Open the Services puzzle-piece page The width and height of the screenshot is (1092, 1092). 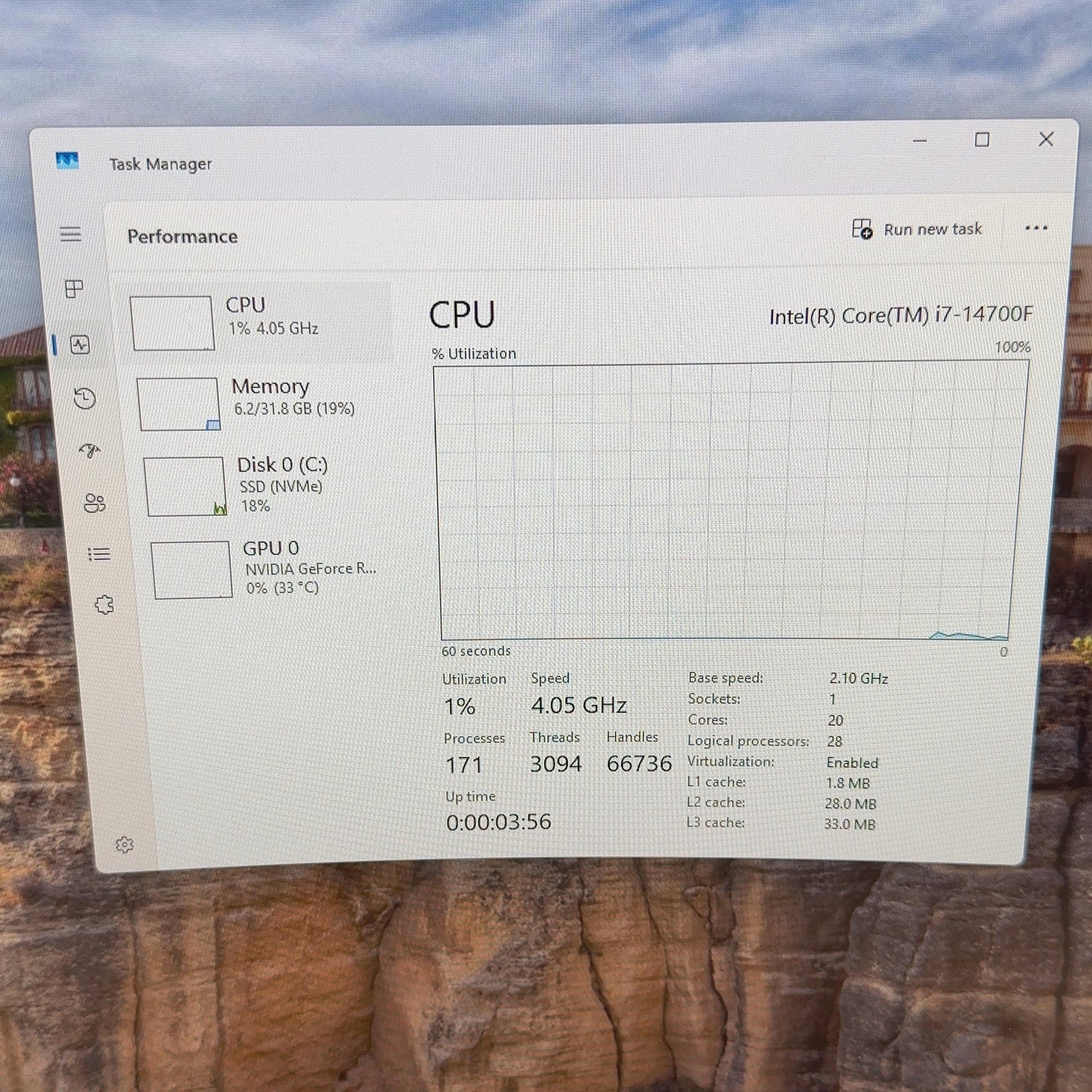coord(105,604)
